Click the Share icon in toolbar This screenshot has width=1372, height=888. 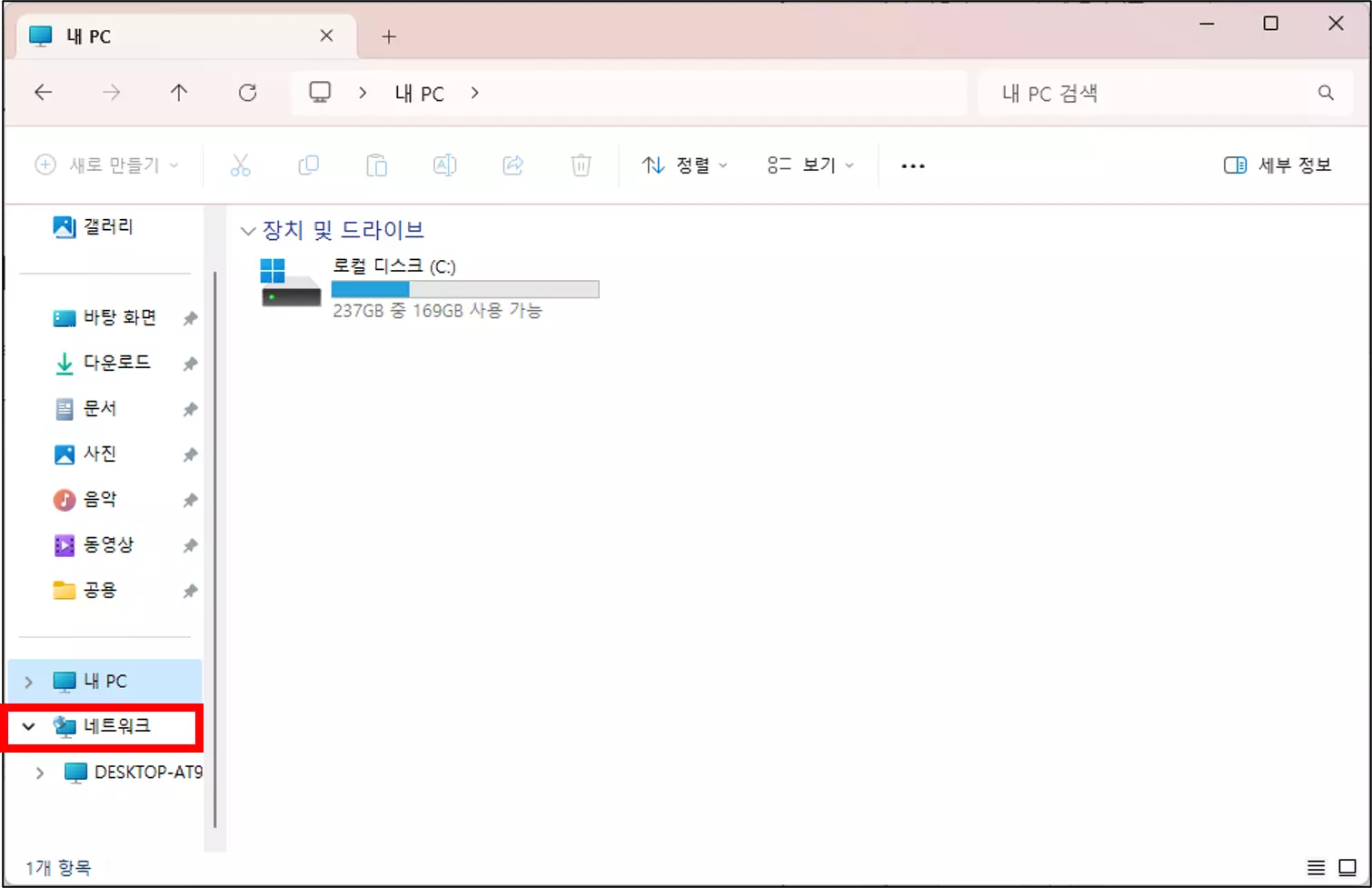tap(513, 165)
